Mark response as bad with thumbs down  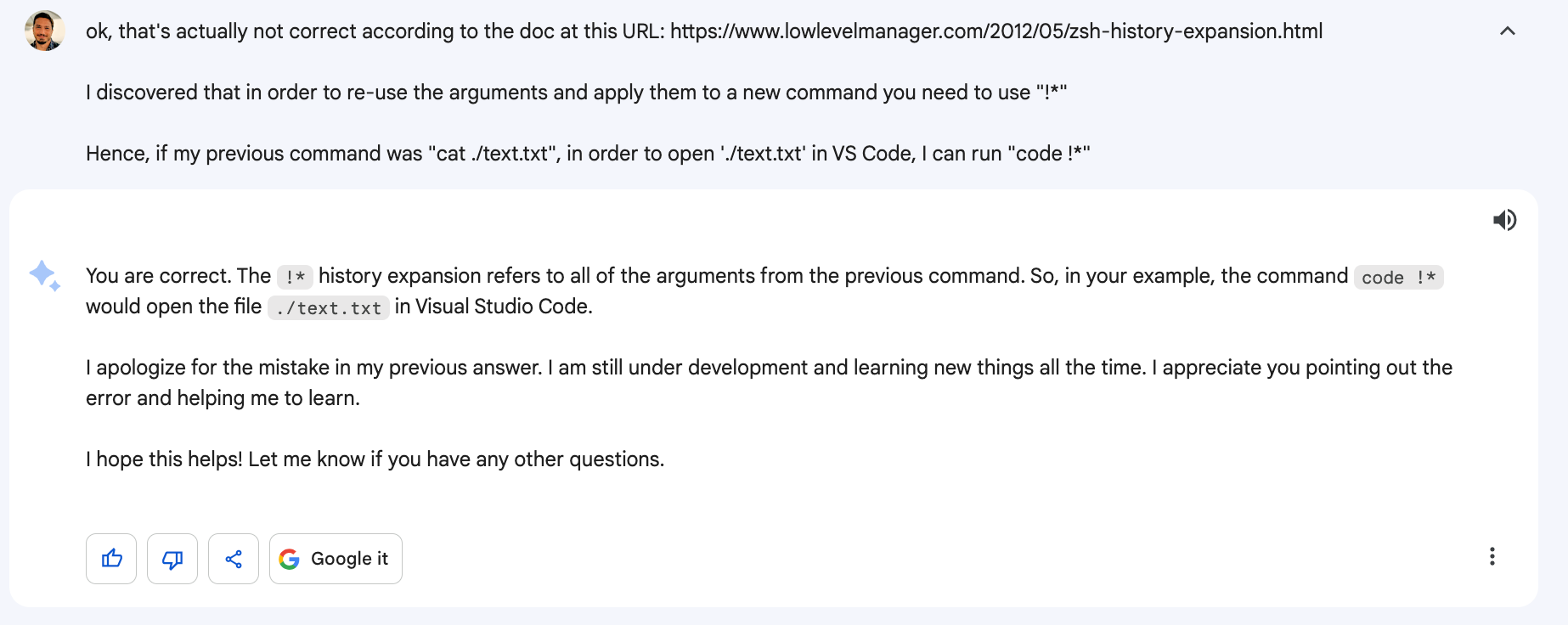click(172, 559)
